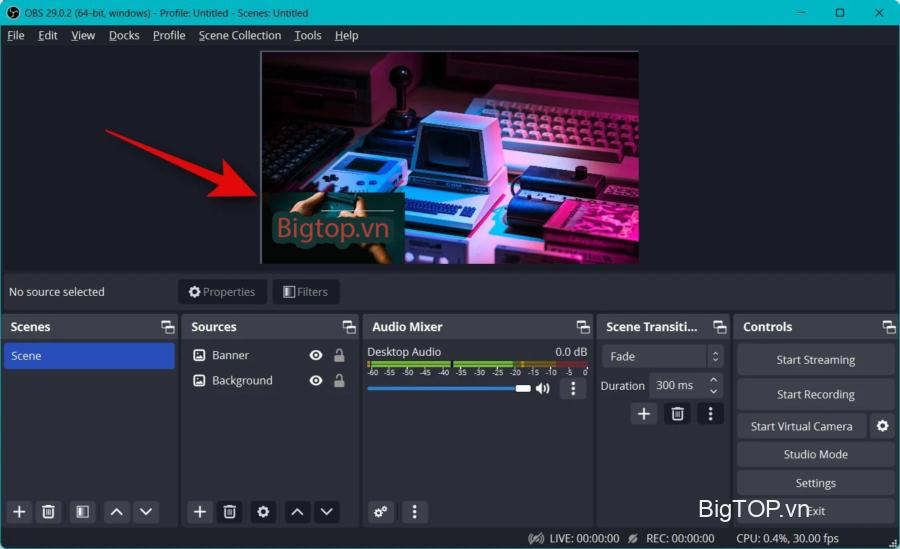The image size is (900, 549).
Task: Click Start Recording
Action: click(x=816, y=394)
